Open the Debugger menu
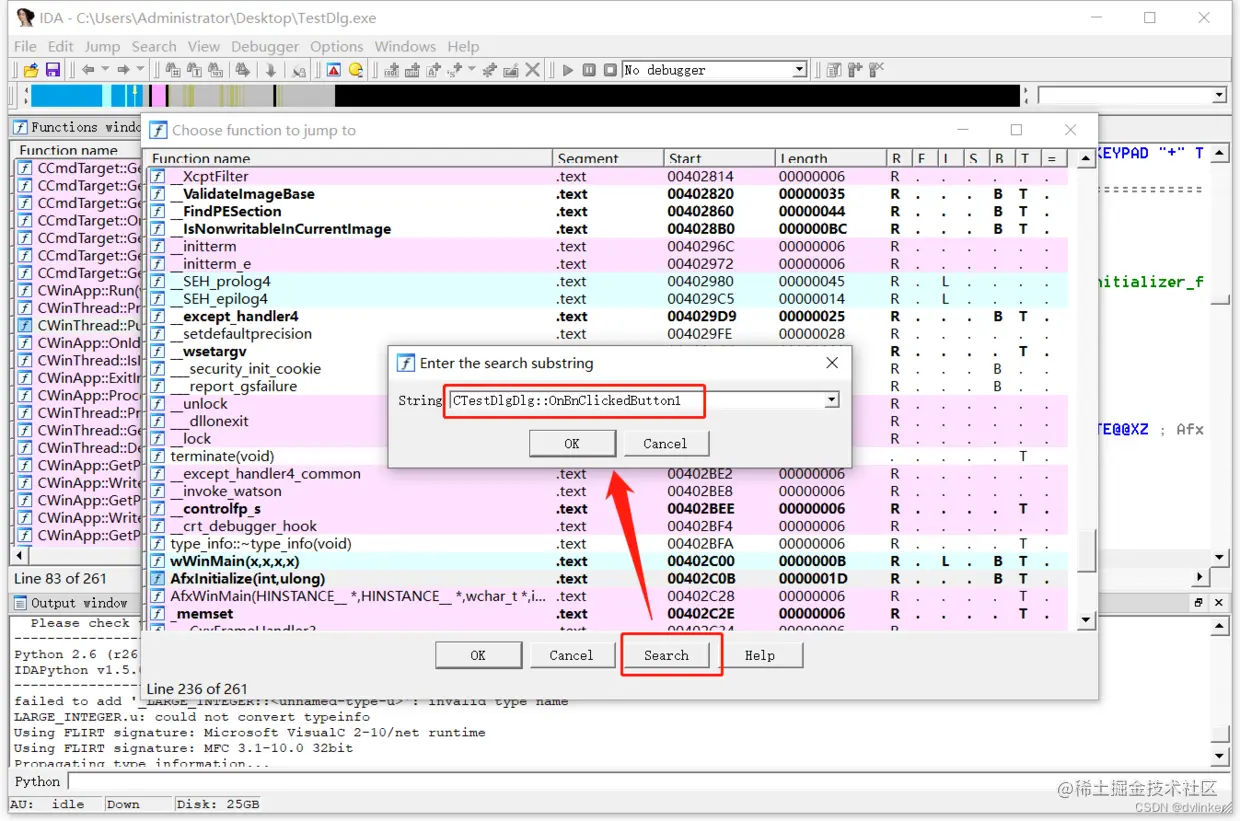 pyautogui.click(x=265, y=46)
